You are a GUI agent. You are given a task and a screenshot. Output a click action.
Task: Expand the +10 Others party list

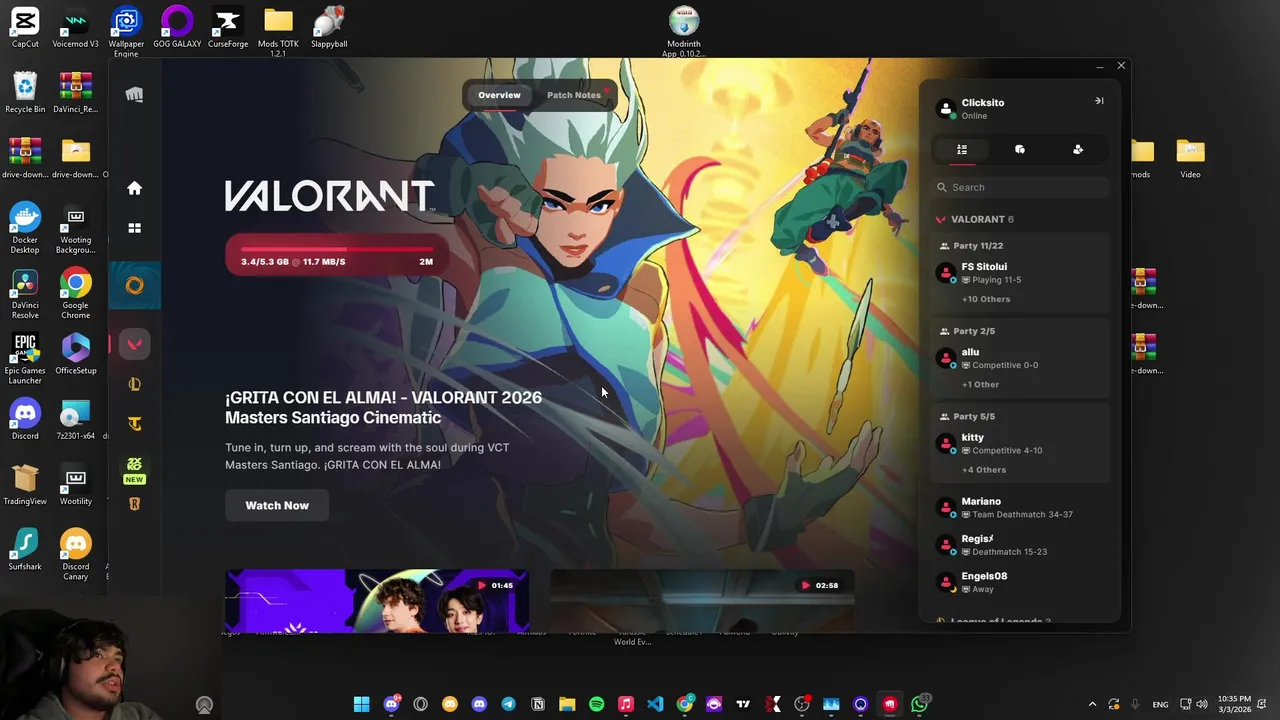(986, 299)
